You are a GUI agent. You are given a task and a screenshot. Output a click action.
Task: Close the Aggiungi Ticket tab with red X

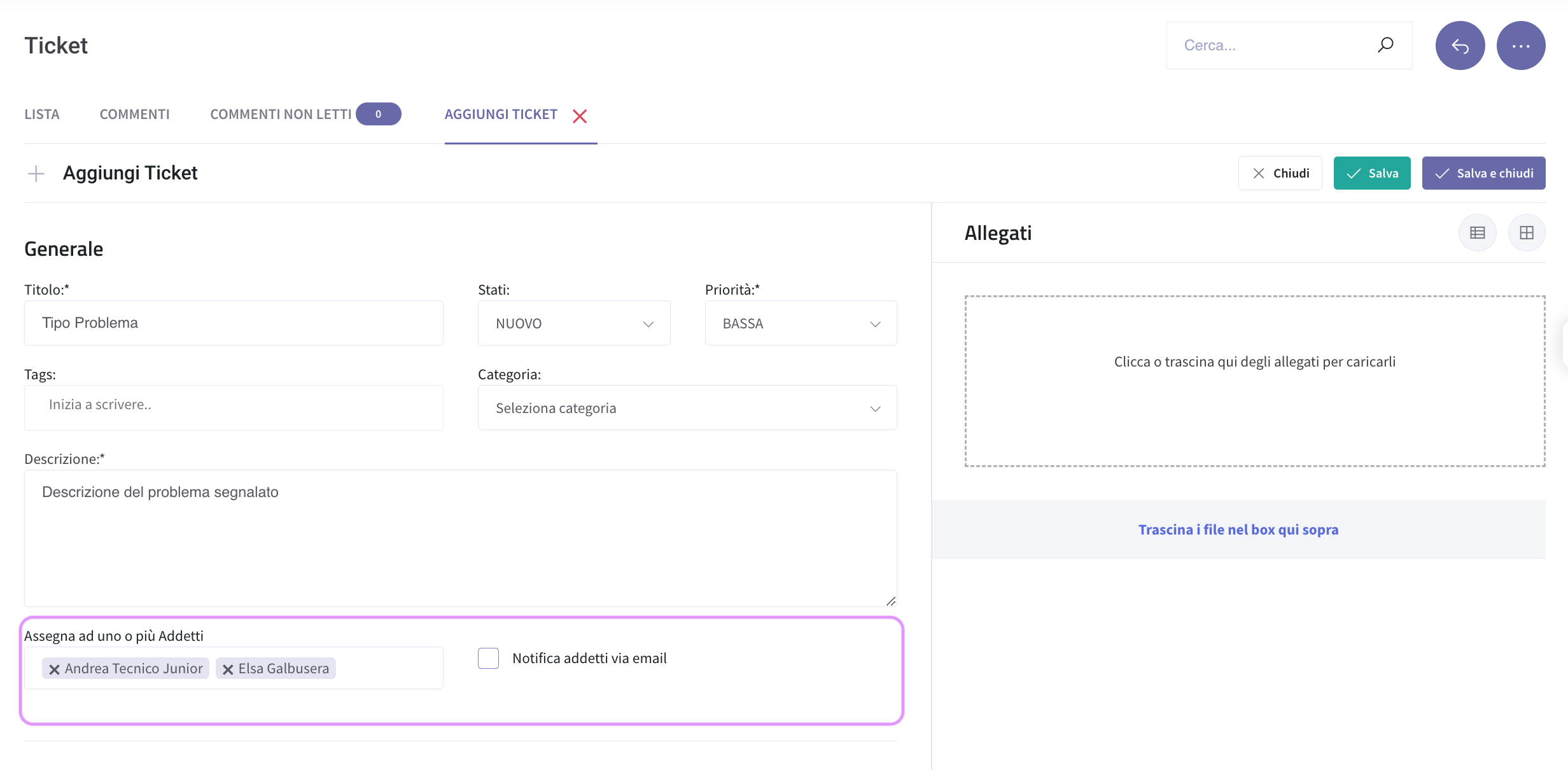click(579, 116)
